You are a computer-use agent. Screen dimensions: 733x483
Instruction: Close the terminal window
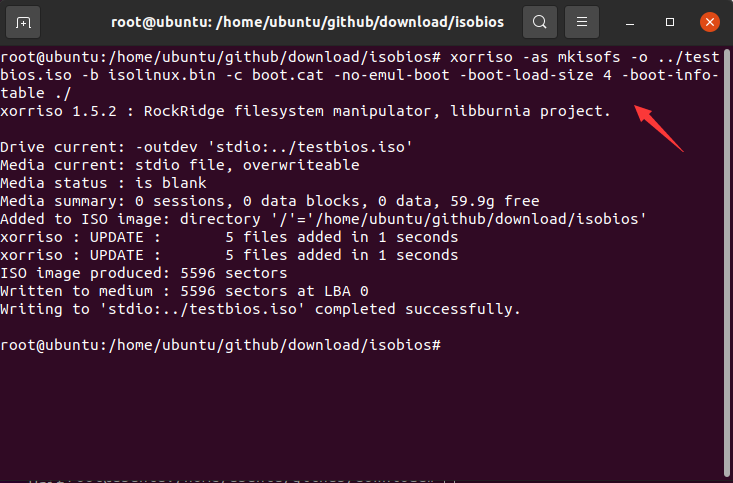pyautogui.click(x=708, y=21)
